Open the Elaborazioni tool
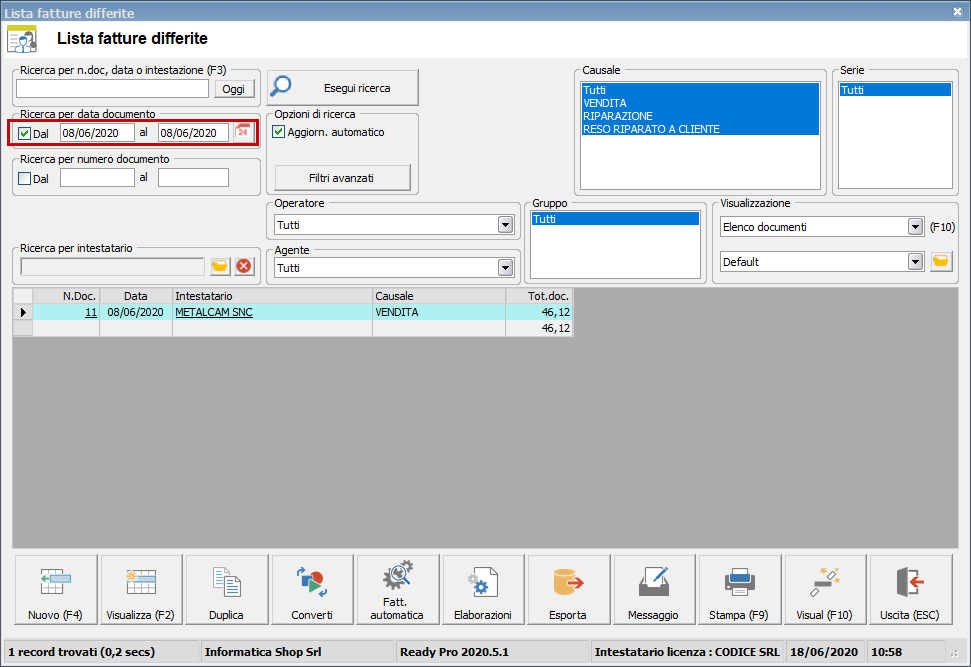This screenshot has width=971, height=667. click(482, 589)
